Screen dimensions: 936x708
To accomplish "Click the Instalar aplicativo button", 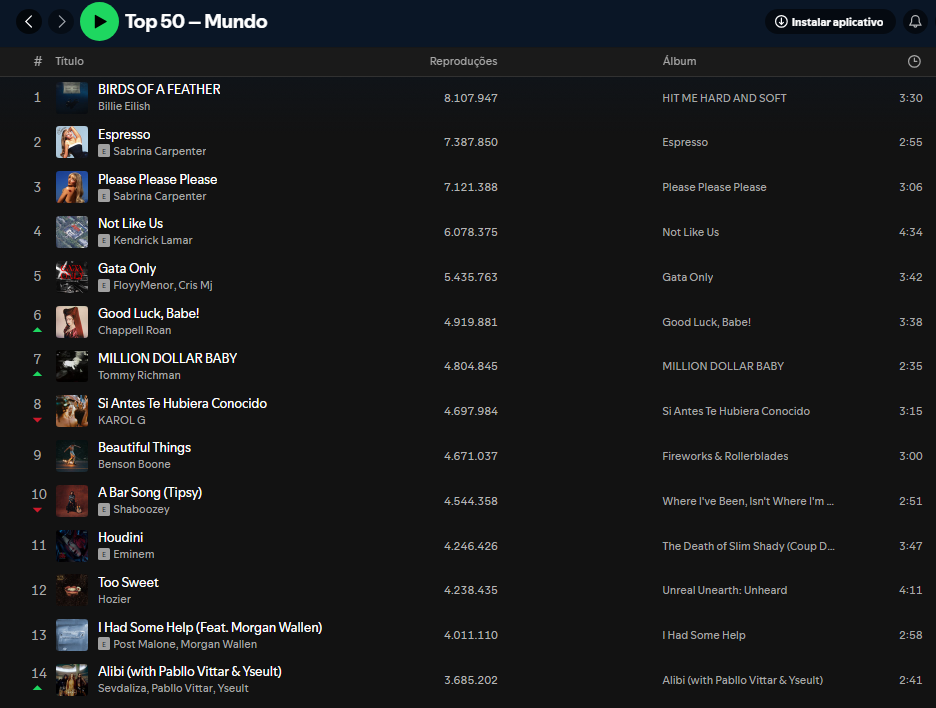I will point(828,21).
